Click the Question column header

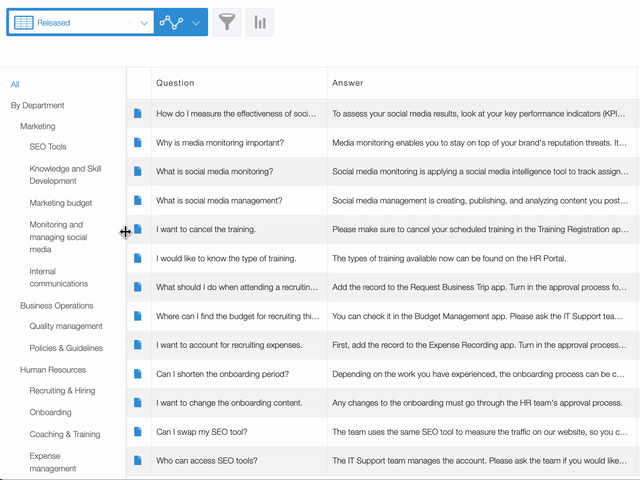(175, 83)
